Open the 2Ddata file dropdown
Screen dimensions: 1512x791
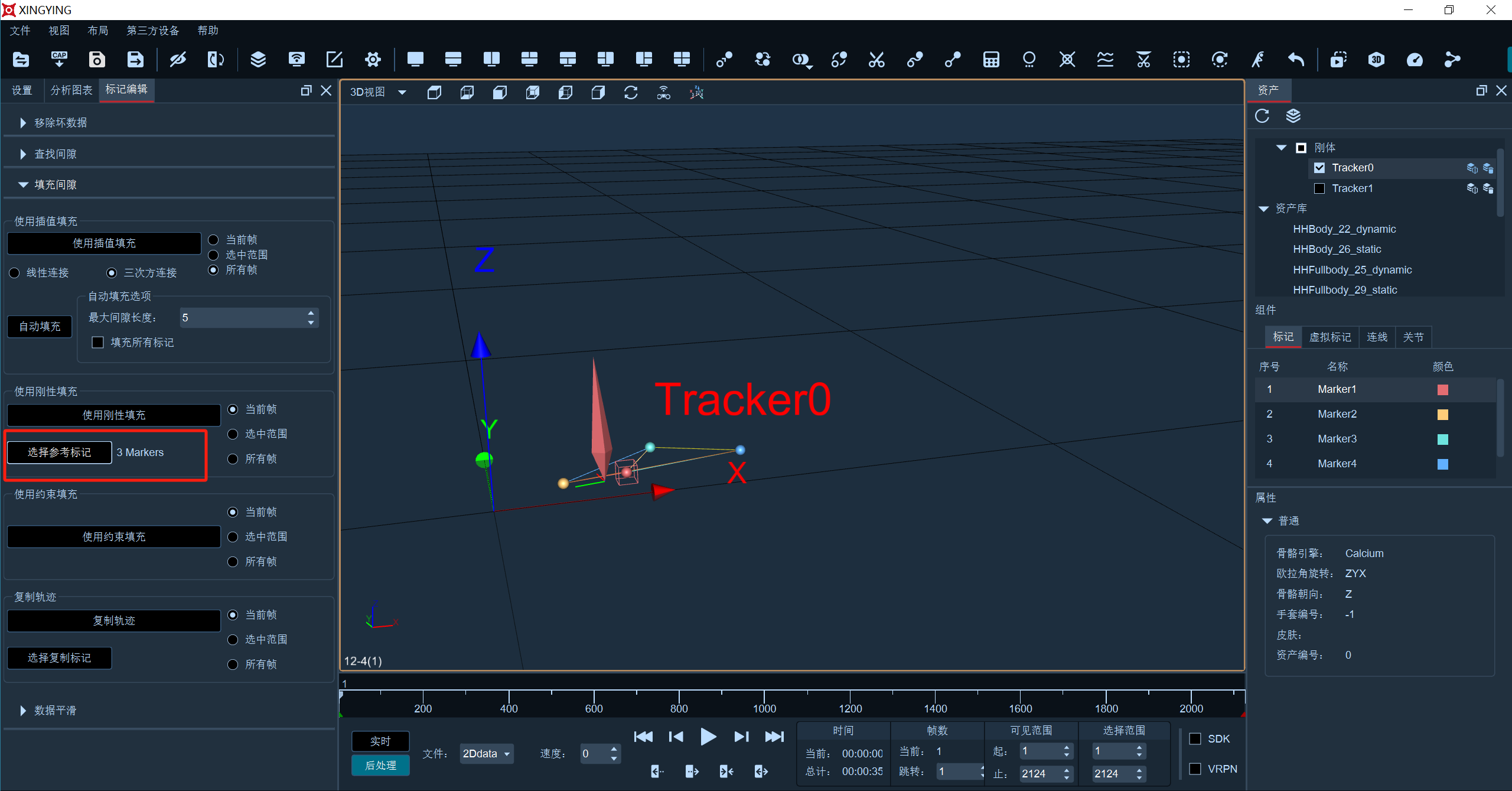(x=487, y=754)
